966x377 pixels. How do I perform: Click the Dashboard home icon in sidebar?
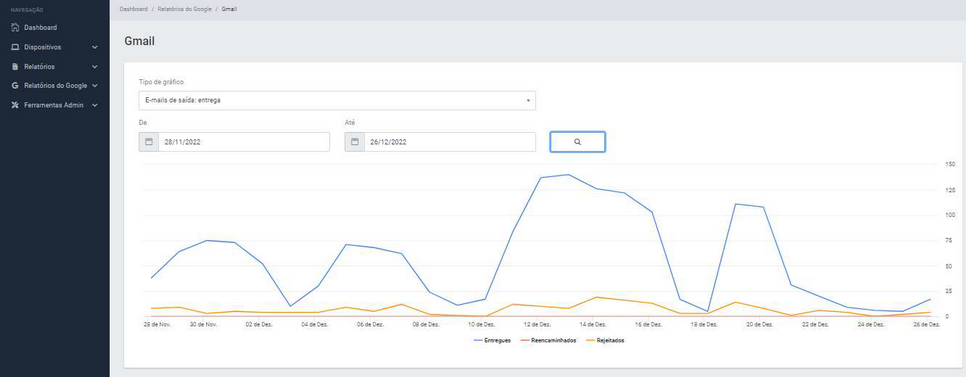(x=15, y=28)
